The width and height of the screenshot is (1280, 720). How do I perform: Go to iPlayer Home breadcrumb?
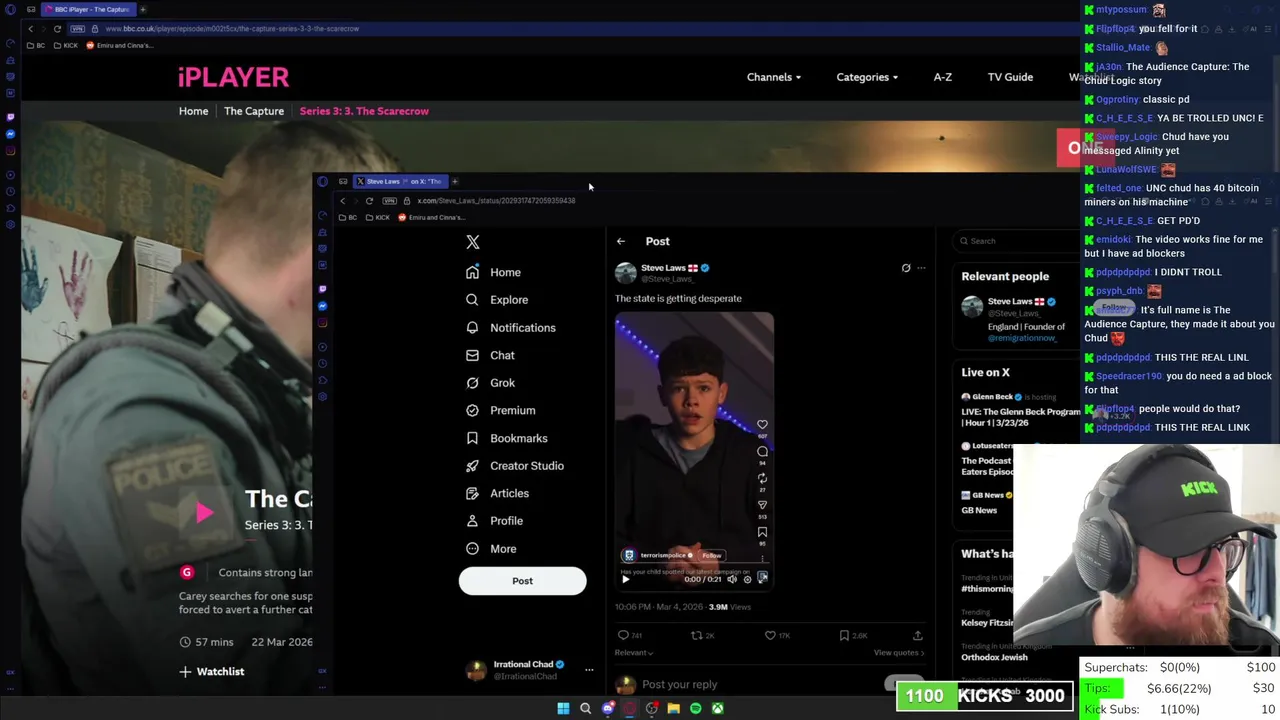[x=194, y=111]
